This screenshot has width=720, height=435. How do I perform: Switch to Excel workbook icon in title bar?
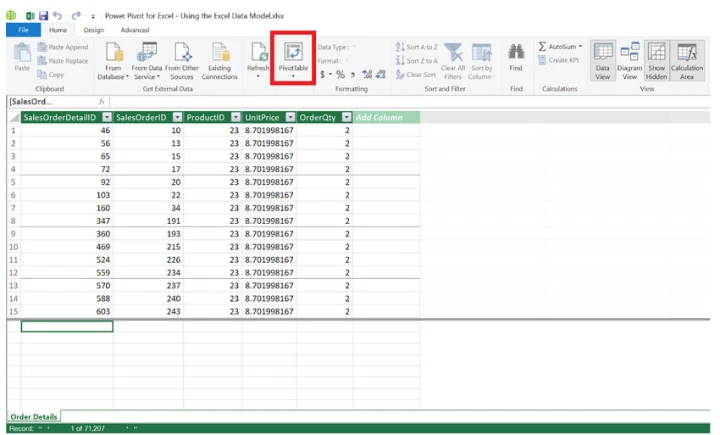tap(30, 16)
